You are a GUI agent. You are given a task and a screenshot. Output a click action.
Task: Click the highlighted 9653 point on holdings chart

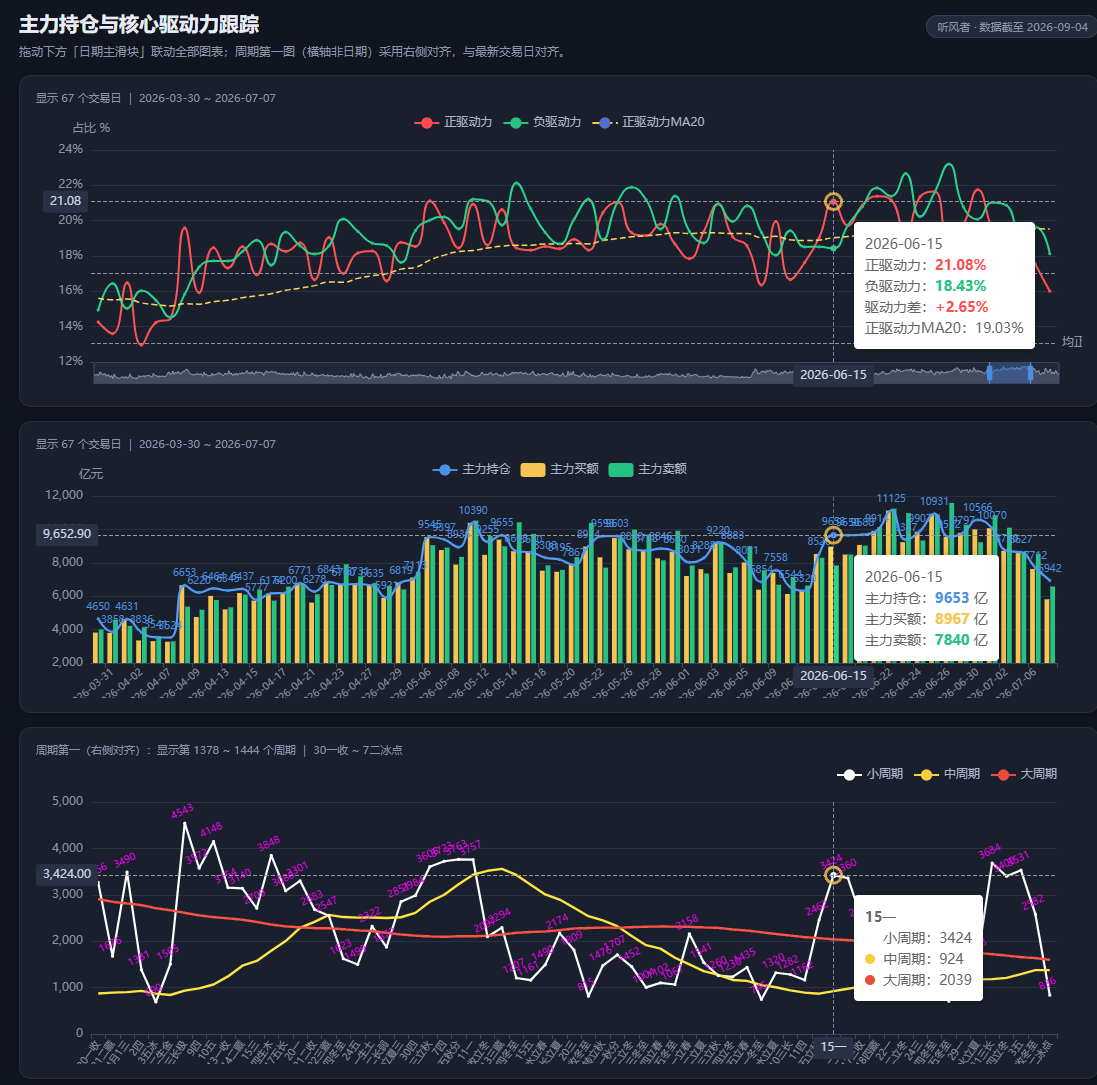click(833, 536)
